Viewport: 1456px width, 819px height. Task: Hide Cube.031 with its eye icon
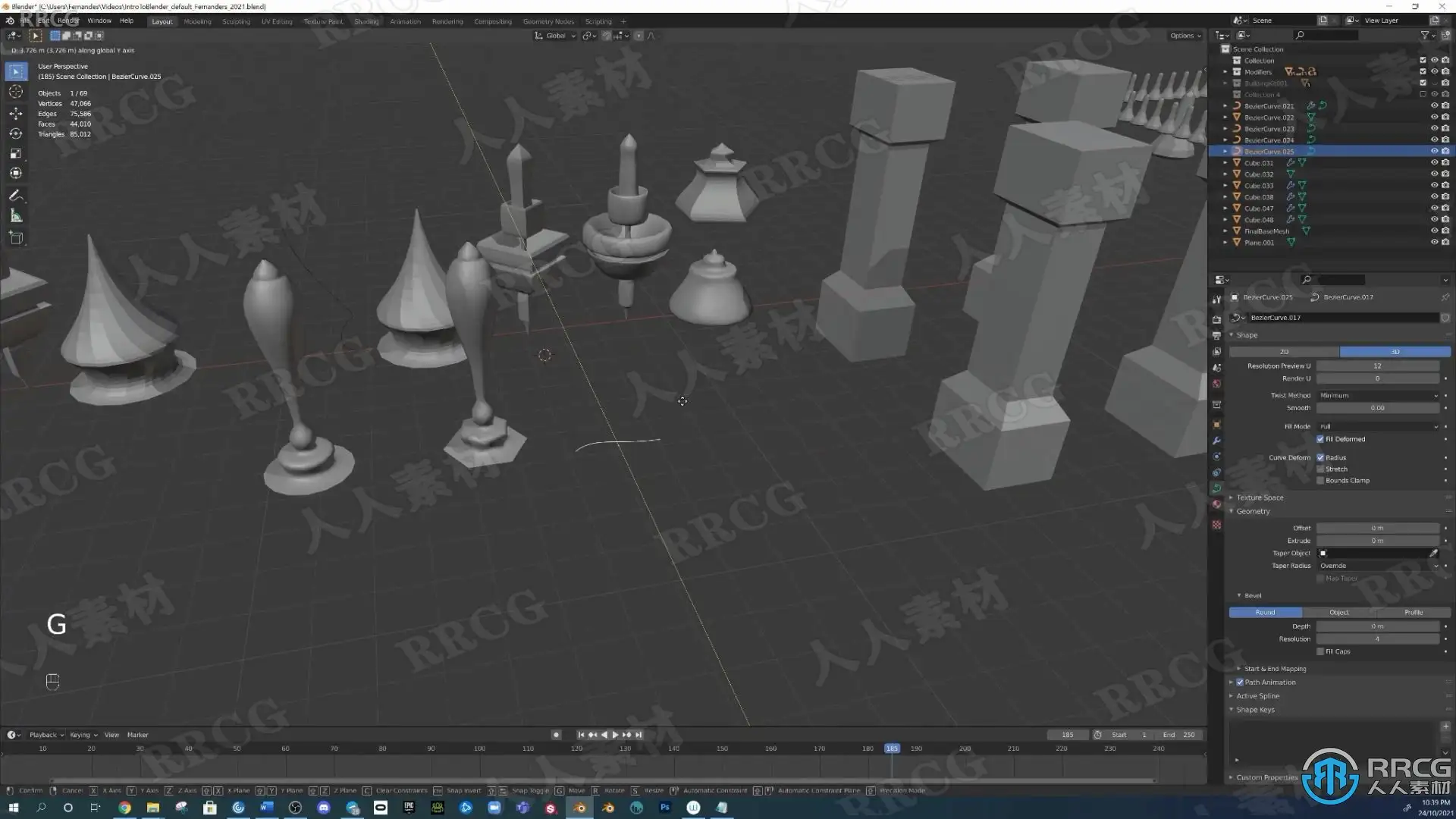coord(1434,163)
